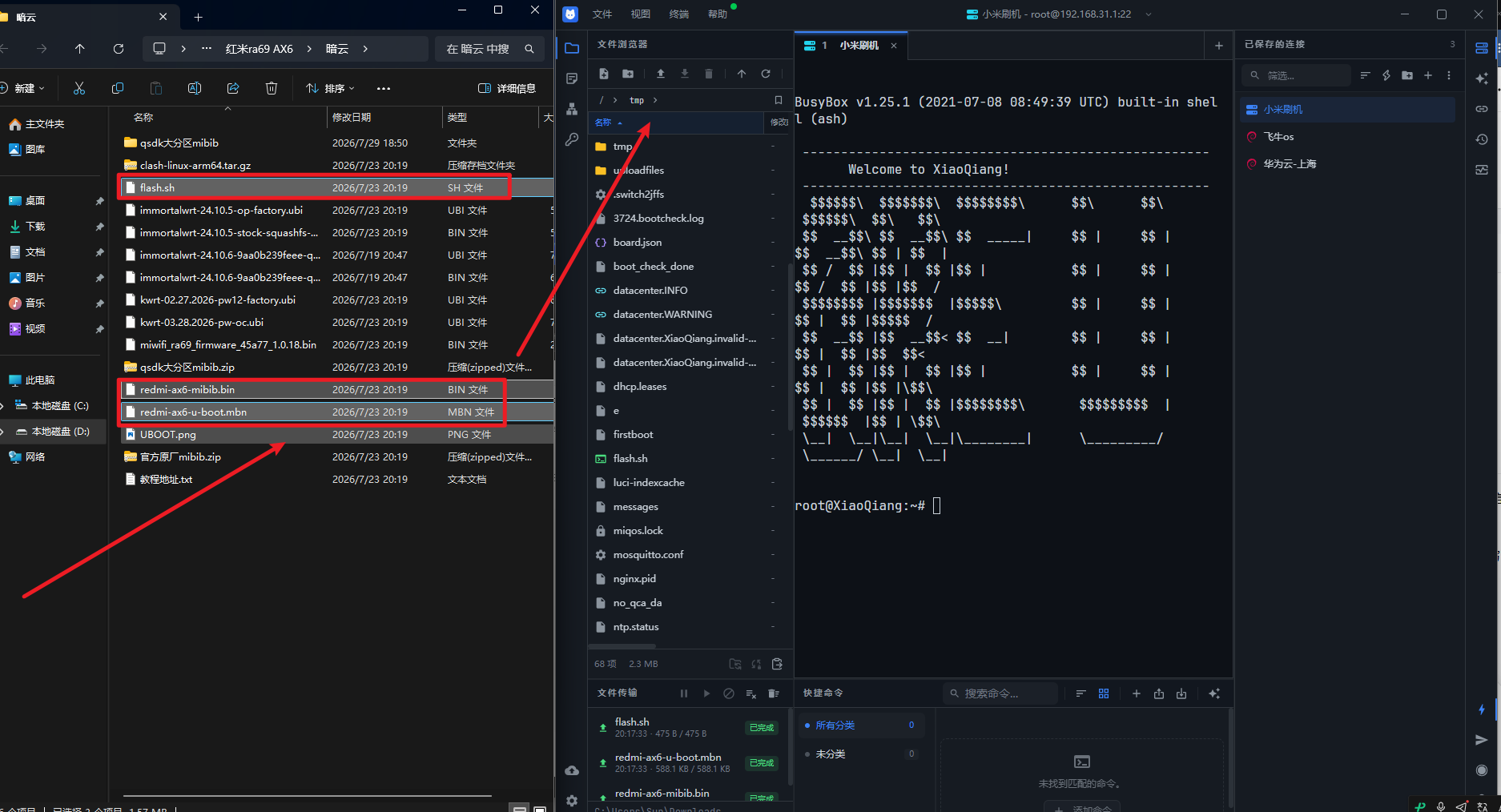Expand the 本地磁盘 (C:) tree node

(x=2, y=406)
